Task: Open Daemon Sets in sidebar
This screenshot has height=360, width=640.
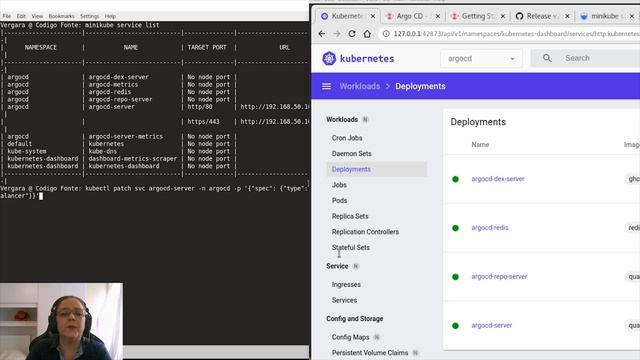Action: pos(351,153)
